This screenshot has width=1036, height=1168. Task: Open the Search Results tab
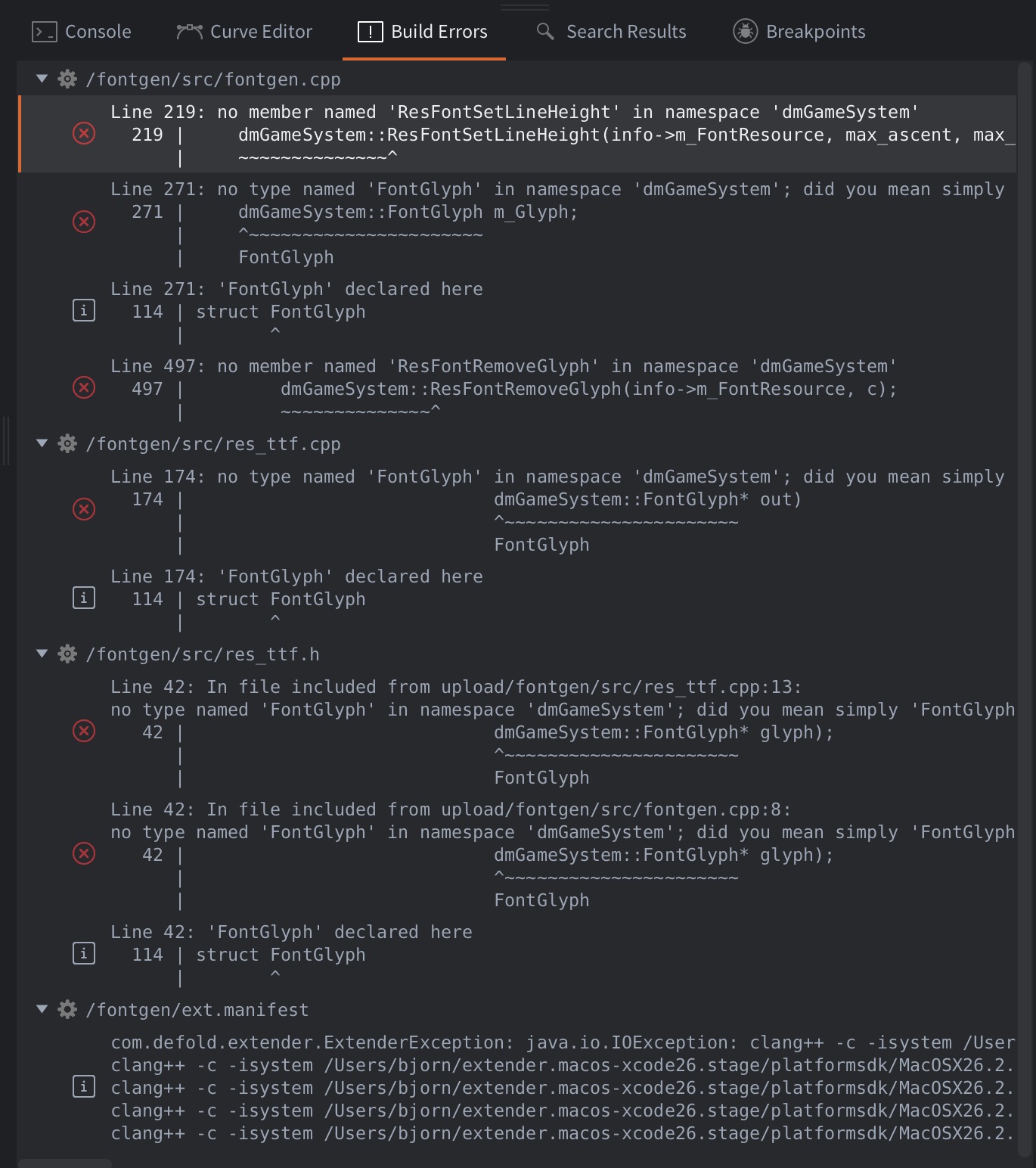coord(612,32)
